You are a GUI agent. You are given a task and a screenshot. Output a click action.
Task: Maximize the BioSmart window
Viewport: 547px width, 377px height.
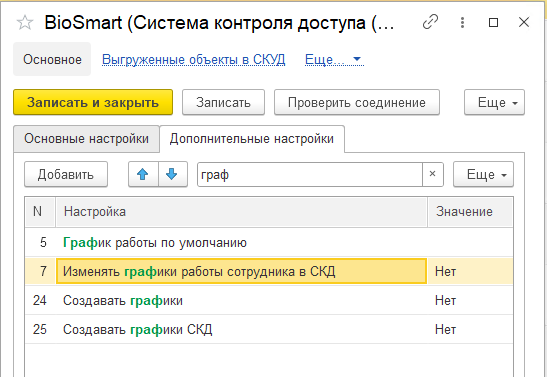tap(493, 23)
